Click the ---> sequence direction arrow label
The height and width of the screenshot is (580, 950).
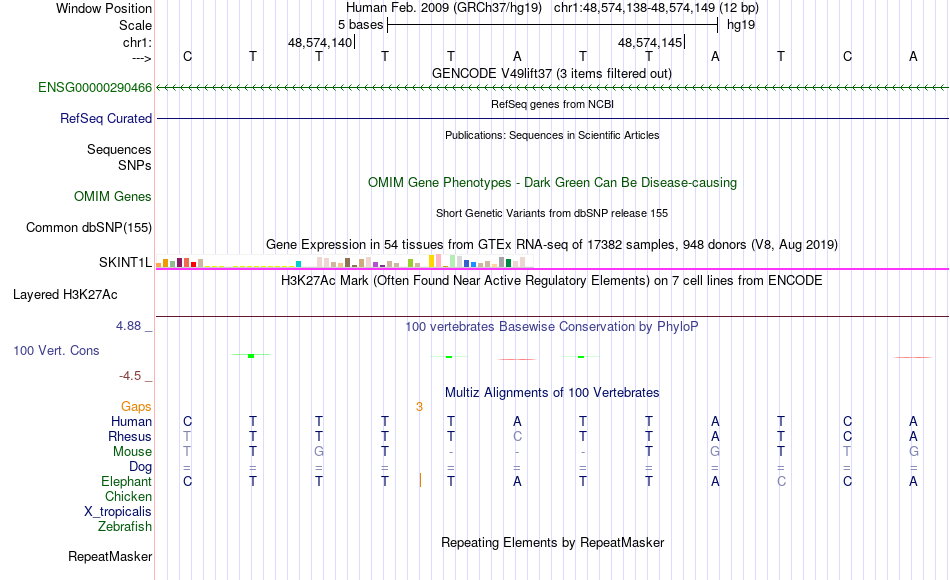coord(142,58)
